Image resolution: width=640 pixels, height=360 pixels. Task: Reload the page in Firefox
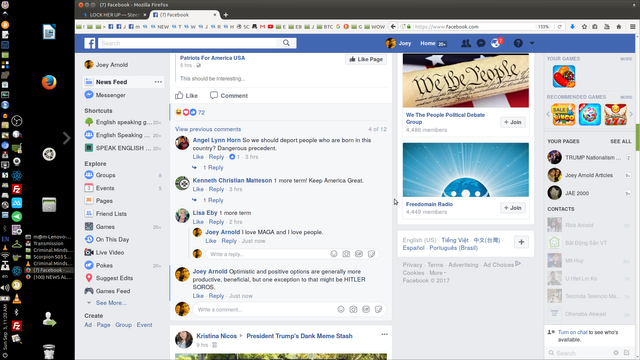tap(560, 27)
